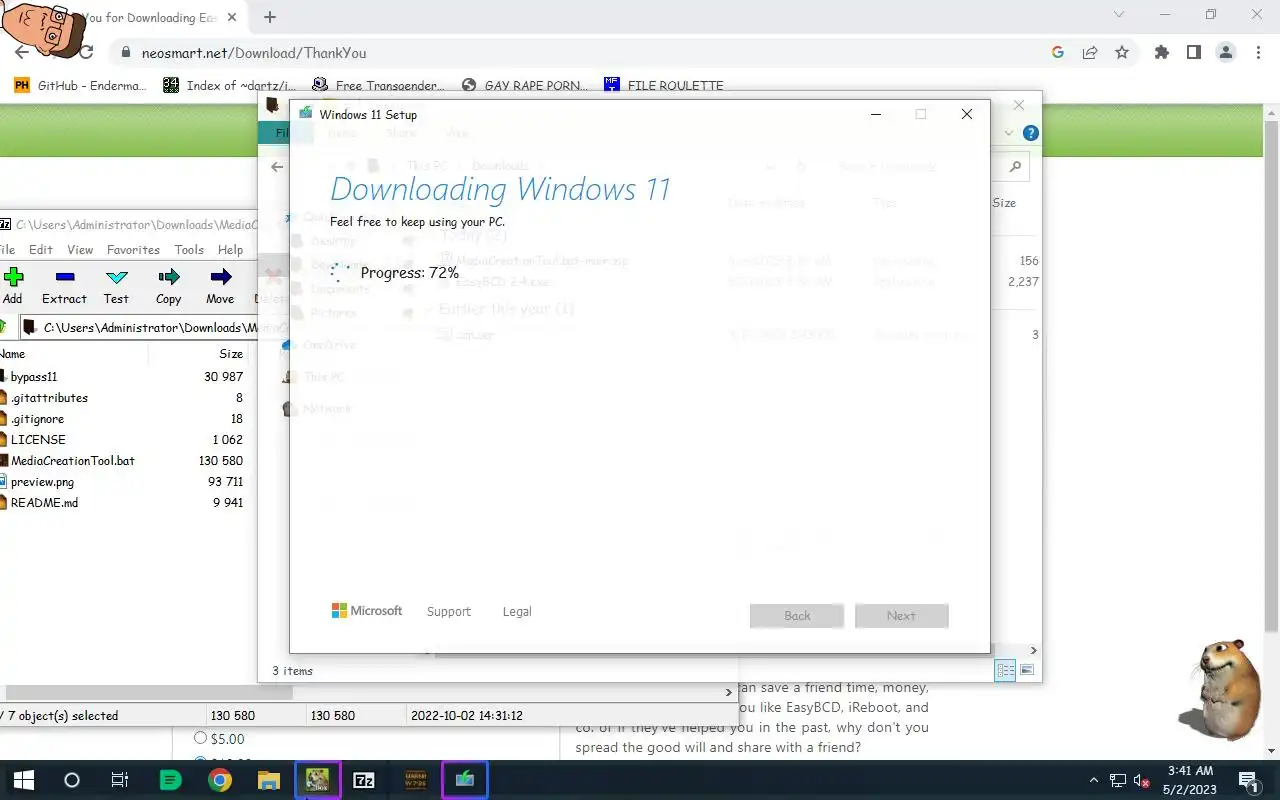Image resolution: width=1280 pixels, height=800 pixels.
Task: Select MediaCreationTool.bat in the 7-Zip list
Action: coord(72,461)
